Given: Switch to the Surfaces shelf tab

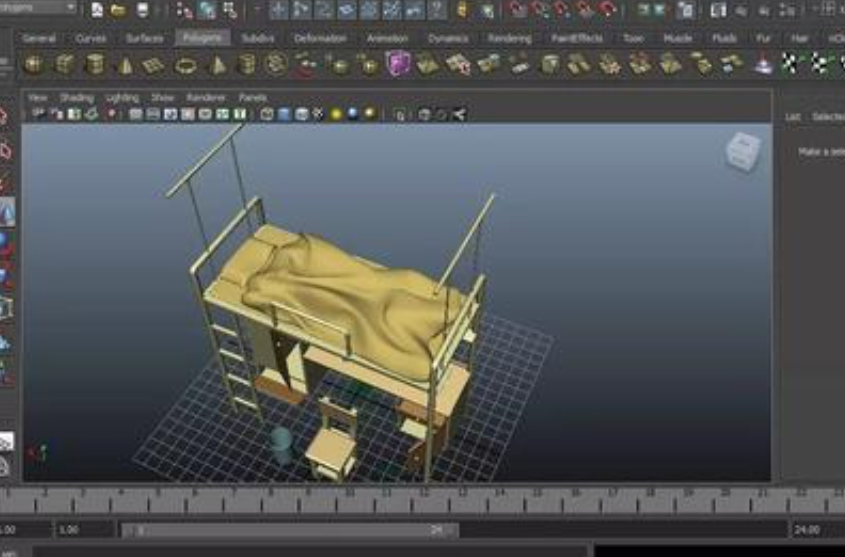Looking at the screenshot, I should coord(144,38).
